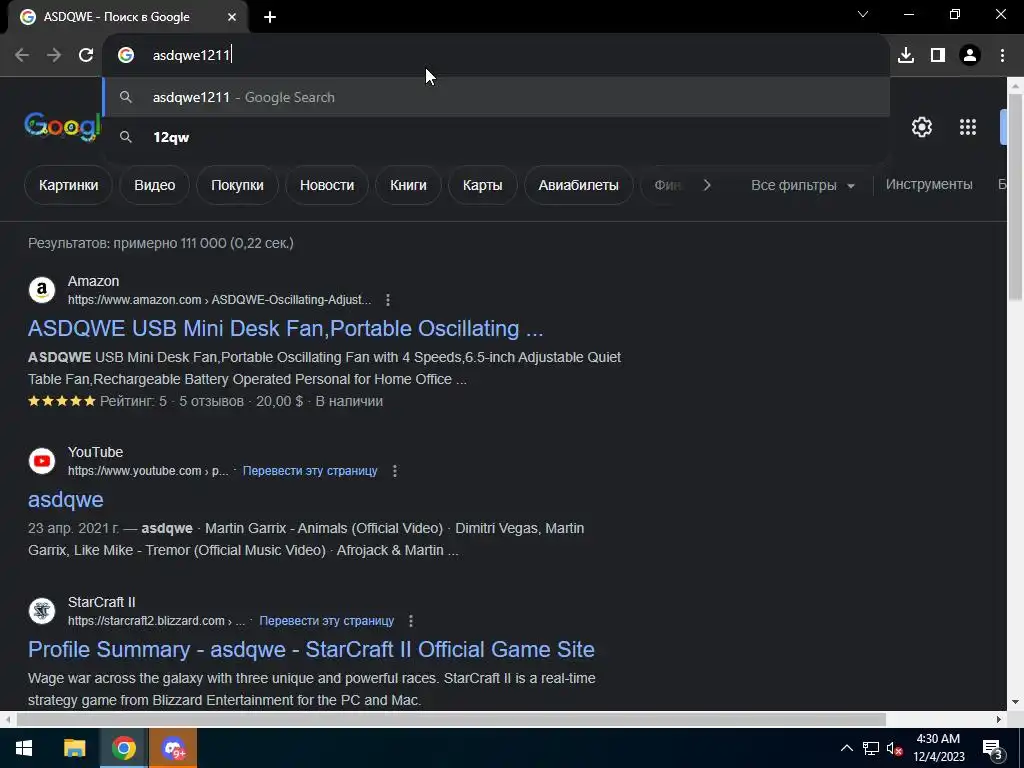Switch to the Новости filter
The height and width of the screenshot is (768, 1024).
(327, 185)
